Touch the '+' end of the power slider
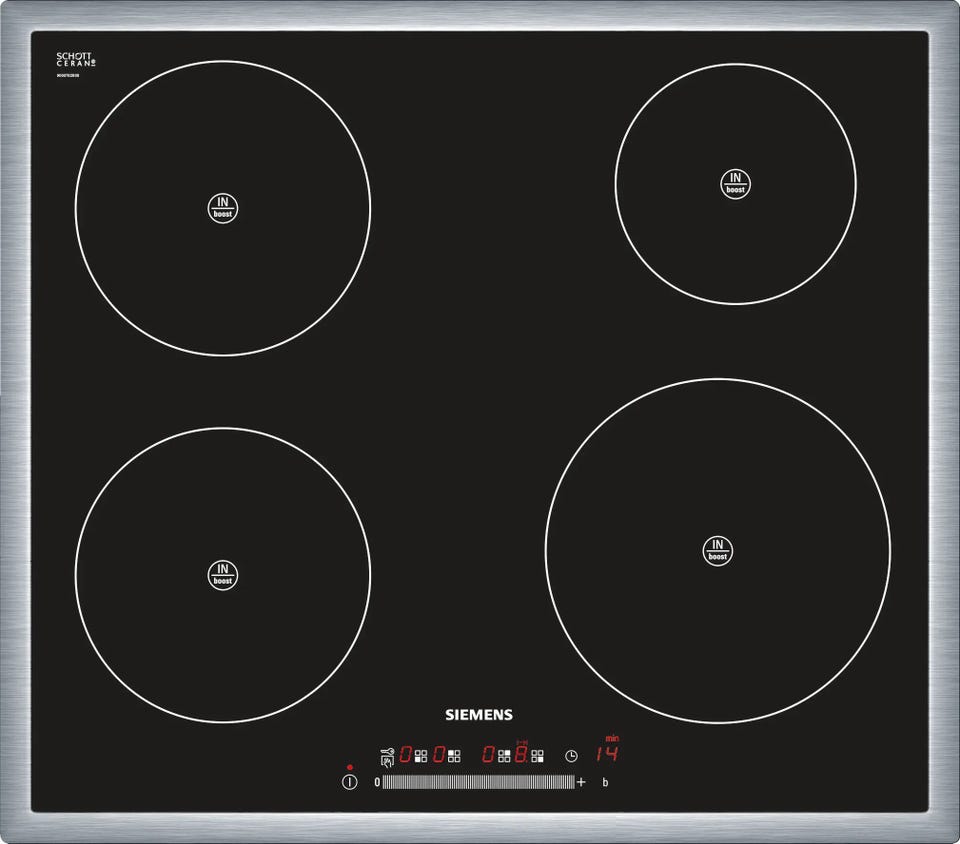960x844 pixels. tap(581, 782)
